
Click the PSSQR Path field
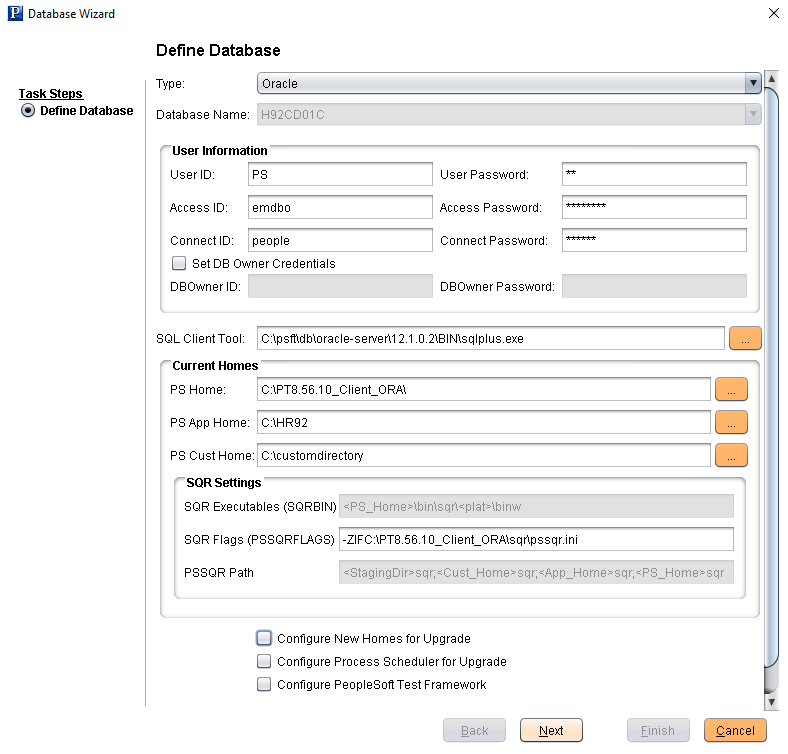coord(536,572)
